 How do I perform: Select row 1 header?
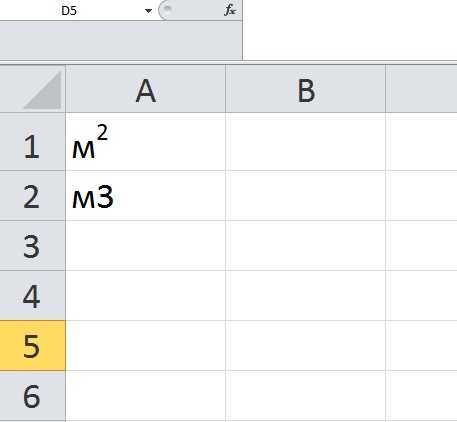32,142
